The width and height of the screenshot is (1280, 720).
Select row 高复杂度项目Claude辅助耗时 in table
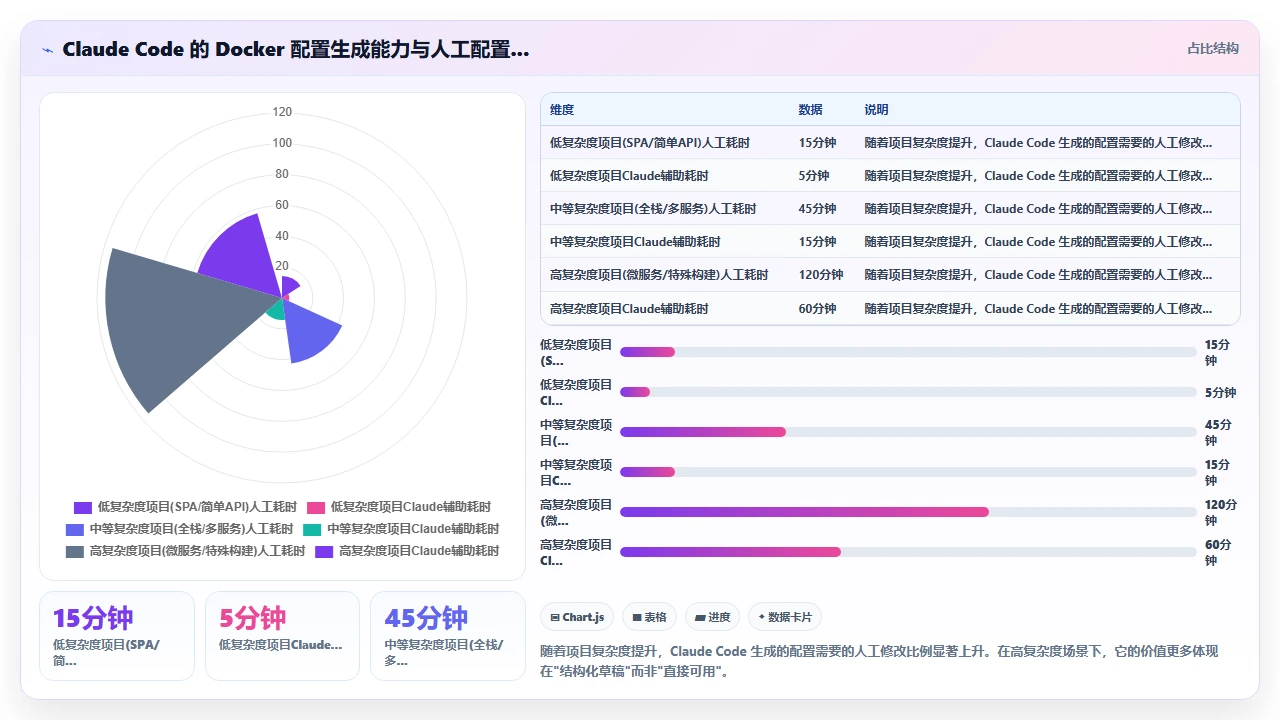890,308
